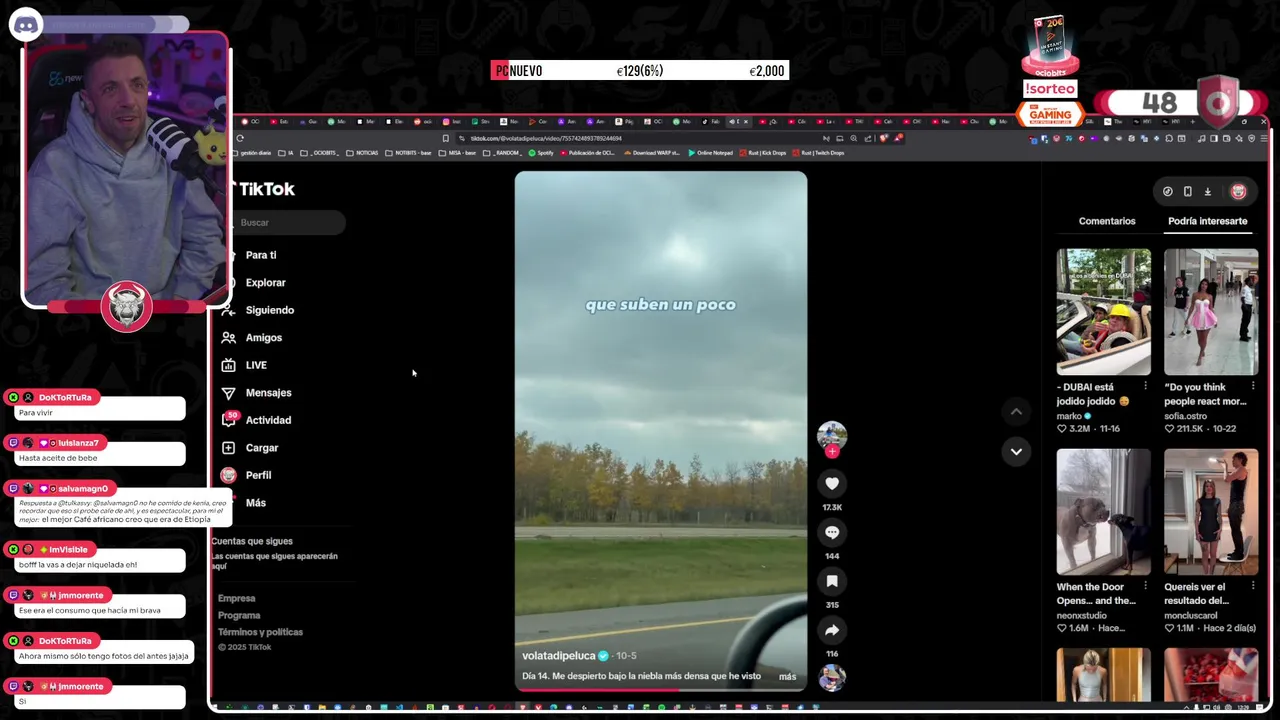The width and height of the screenshot is (1280, 720).
Task: Open the "Publicación de OCI" bookmark
Action: pos(587,153)
